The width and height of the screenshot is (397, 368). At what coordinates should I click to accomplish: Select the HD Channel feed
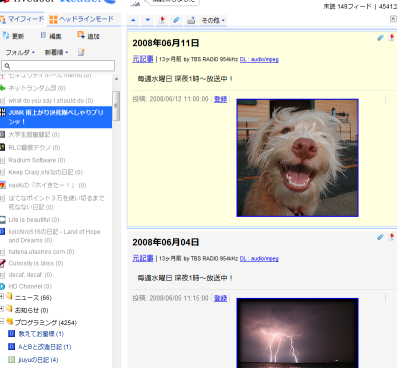tap(30, 286)
